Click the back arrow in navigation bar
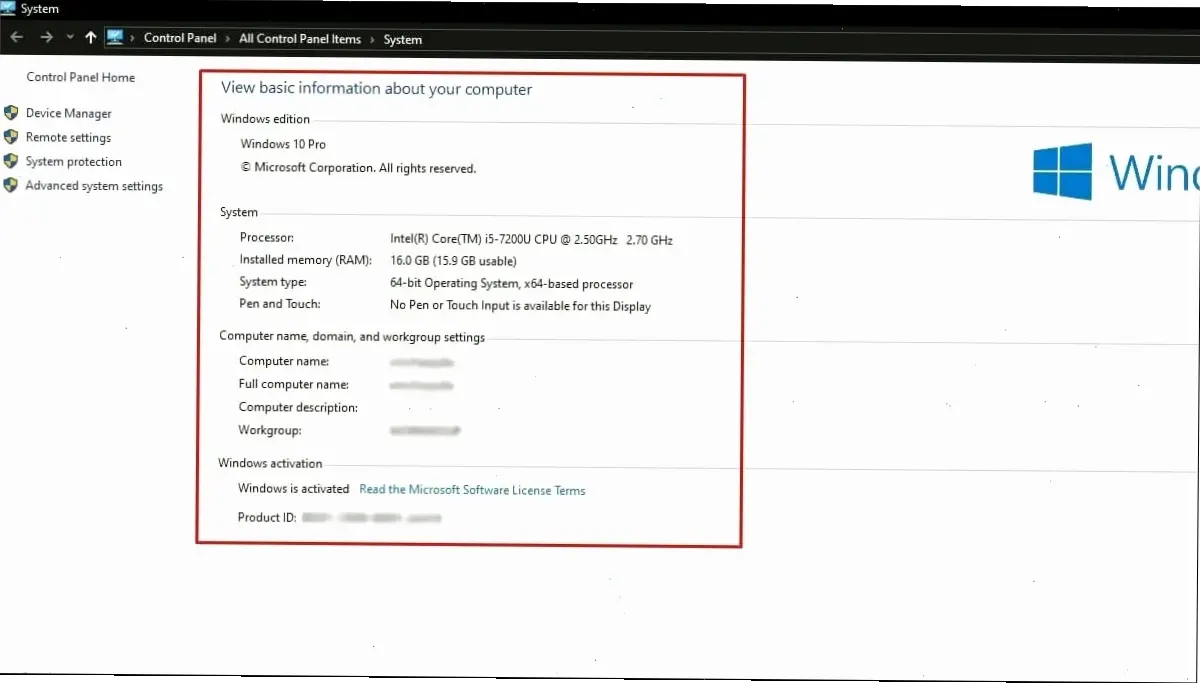The width and height of the screenshot is (1200, 683). [17, 38]
